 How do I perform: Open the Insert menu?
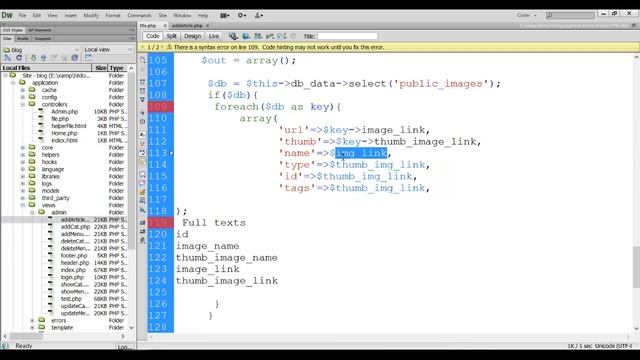(70, 16)
